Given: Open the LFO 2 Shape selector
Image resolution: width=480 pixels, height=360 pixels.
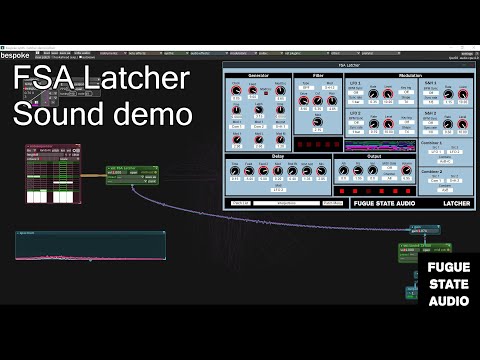Looking at the screenshot, I should click(x=406, y=132).
